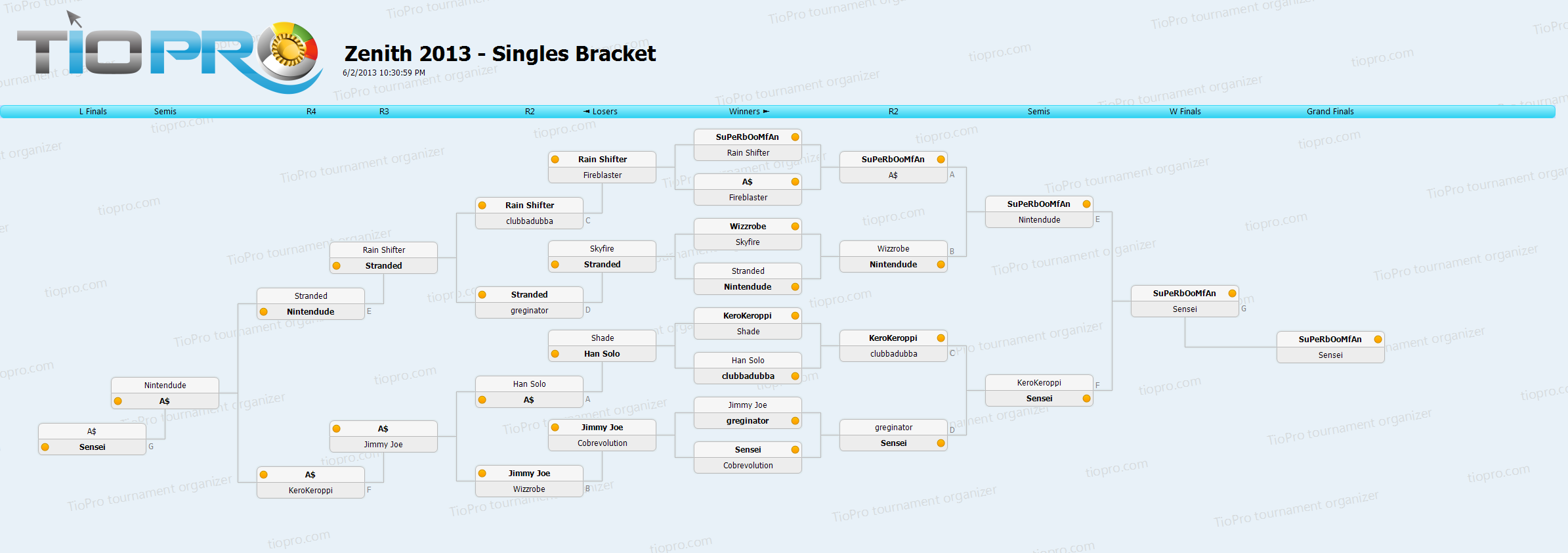Click orange dot beside Han Solo in Shade match
The height and width of the screenshot is (553, 1568).
tap(555, 354)
